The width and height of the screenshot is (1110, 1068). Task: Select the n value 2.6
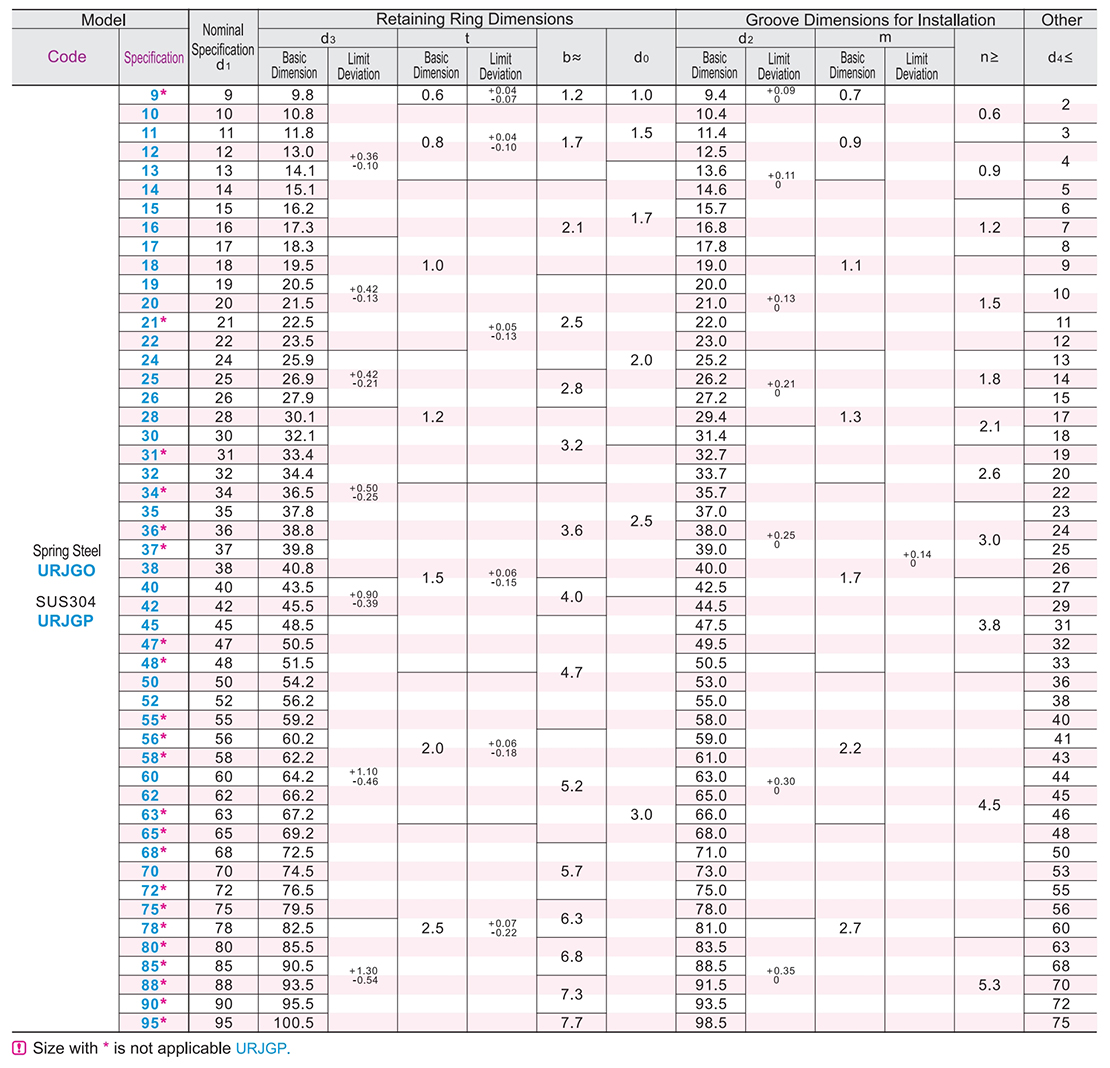coord(989,473)
